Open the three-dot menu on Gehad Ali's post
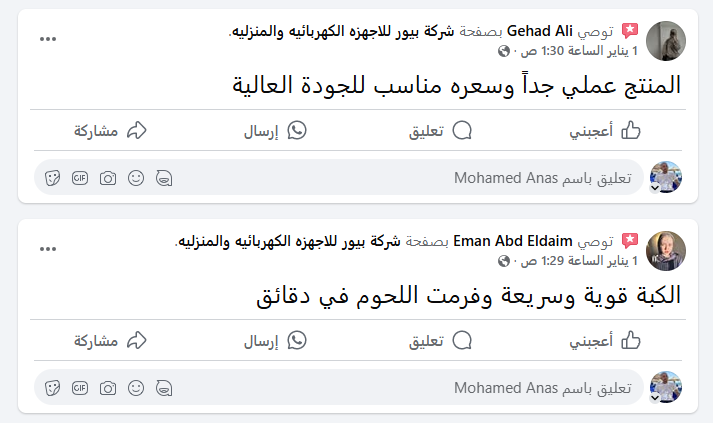The image size is (713, 423). [48, 39]
